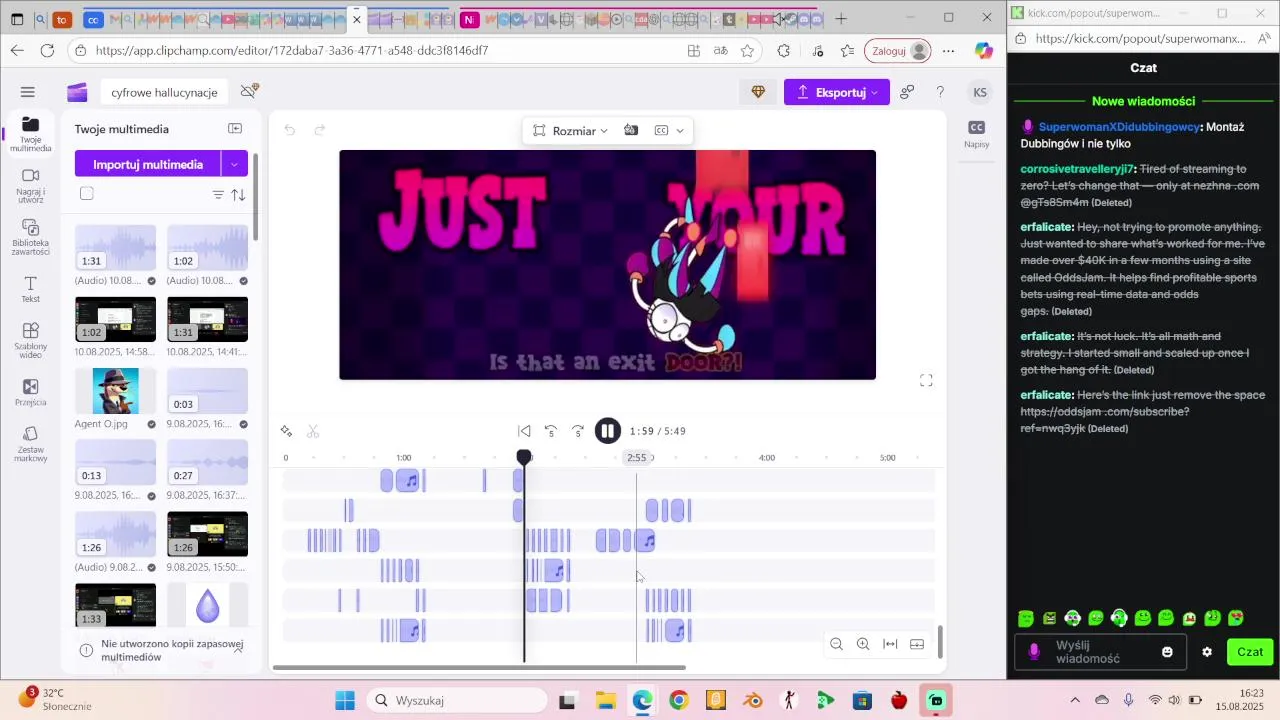Expand the import multimedia dropdown arrow
Viewport: 1280px width, 720px height.
(235, 164)
